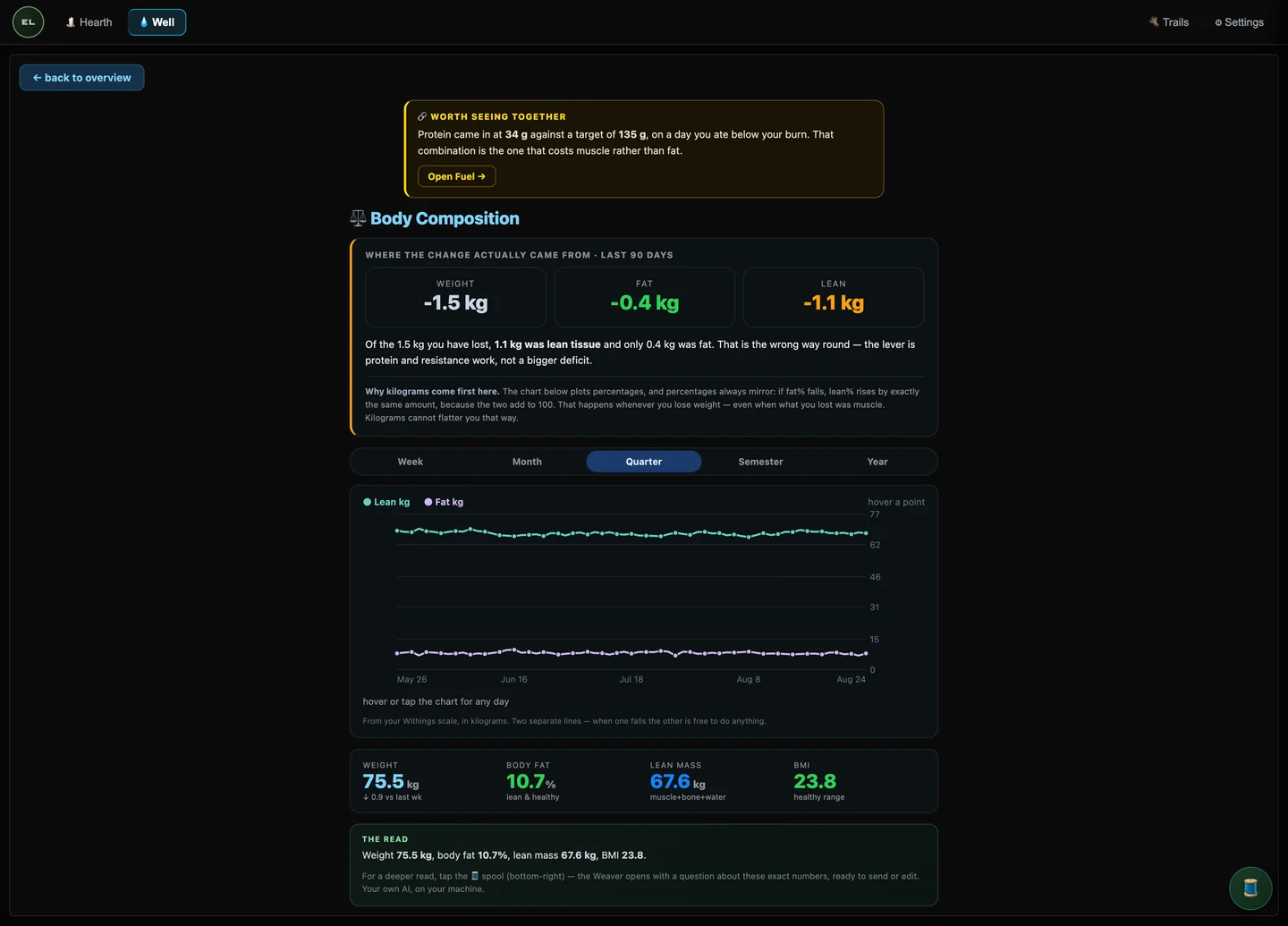Viewport: 1288px width, 926px height.
Task: Select the Quarter range tab
Action: coord(644,462)
